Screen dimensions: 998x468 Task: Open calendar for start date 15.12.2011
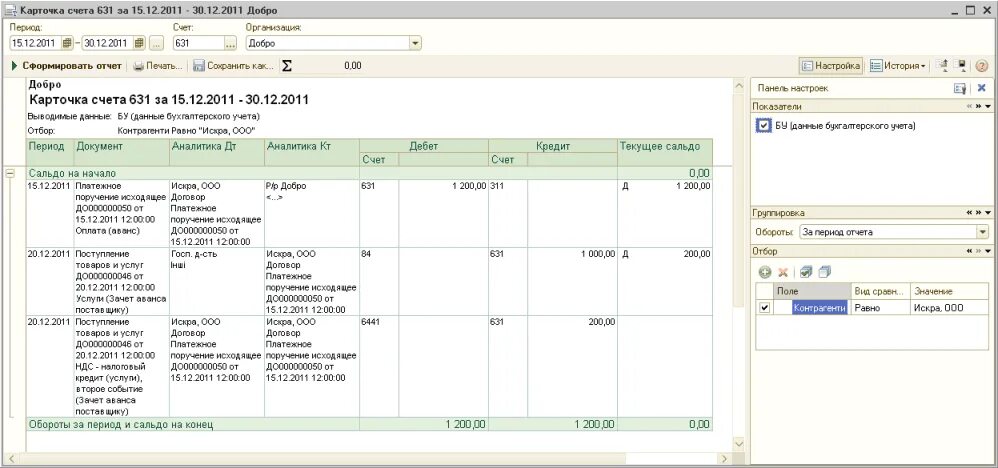click(67, 43)
